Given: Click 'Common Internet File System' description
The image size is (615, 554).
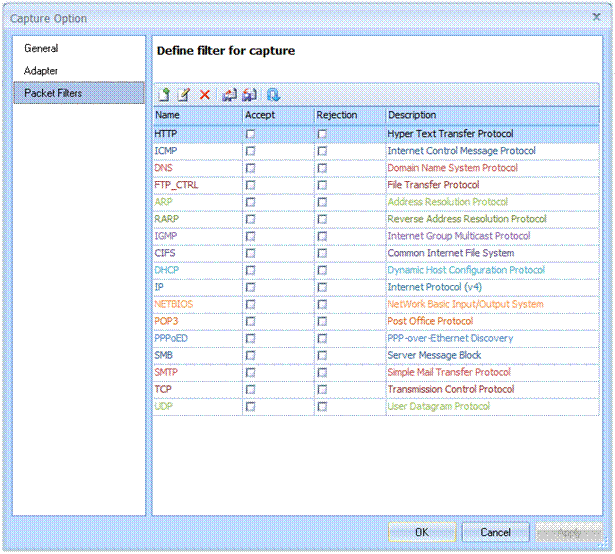Looking at the screenshot, I should [x=451, y=253].
